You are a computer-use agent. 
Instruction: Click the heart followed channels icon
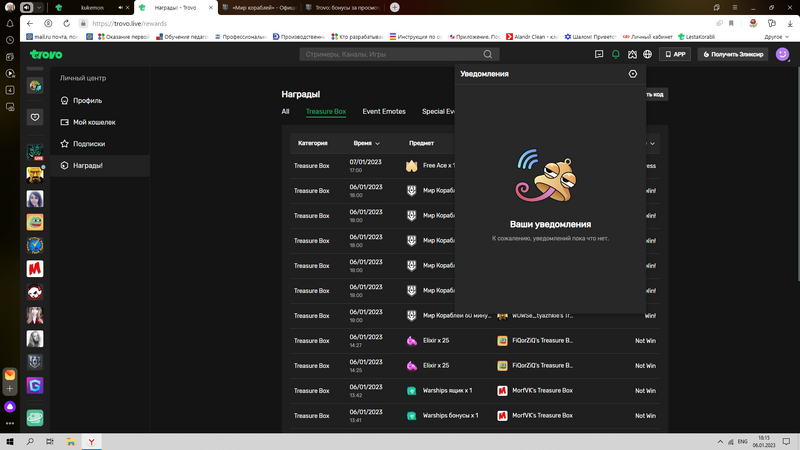[x=35, y=116]
